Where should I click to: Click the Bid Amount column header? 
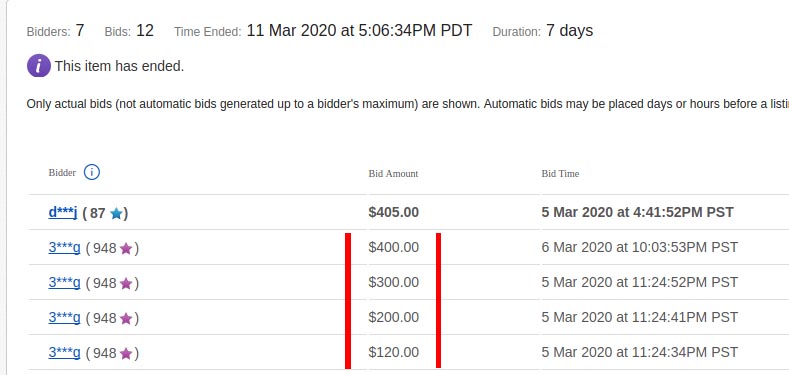pos(393,174)
